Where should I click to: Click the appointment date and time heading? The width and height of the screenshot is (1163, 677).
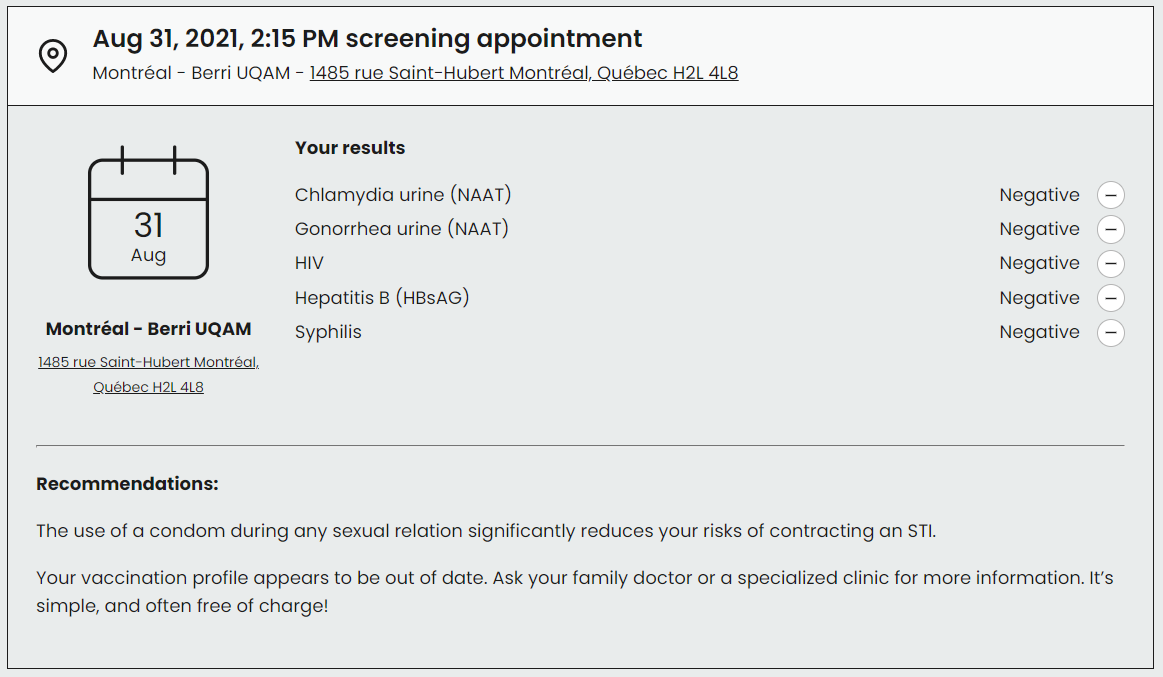coord(367,39)
